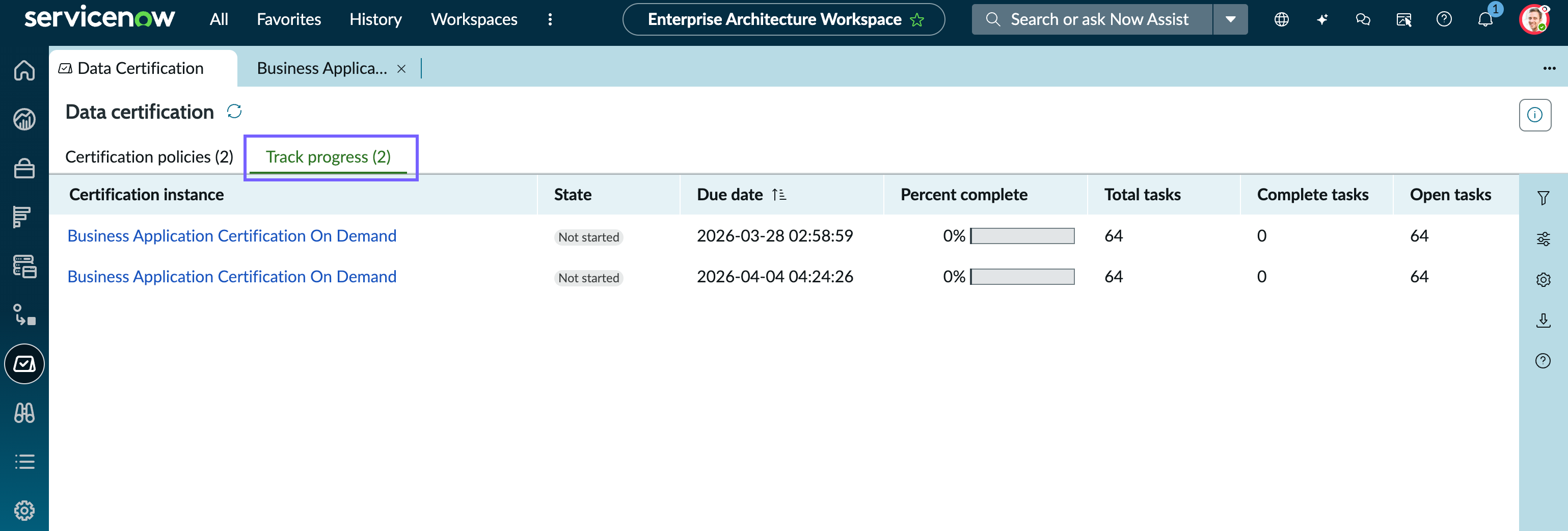Click the globe language icon
The height and width of the screenshot is (531, 1568).
tap(1281, 19)
